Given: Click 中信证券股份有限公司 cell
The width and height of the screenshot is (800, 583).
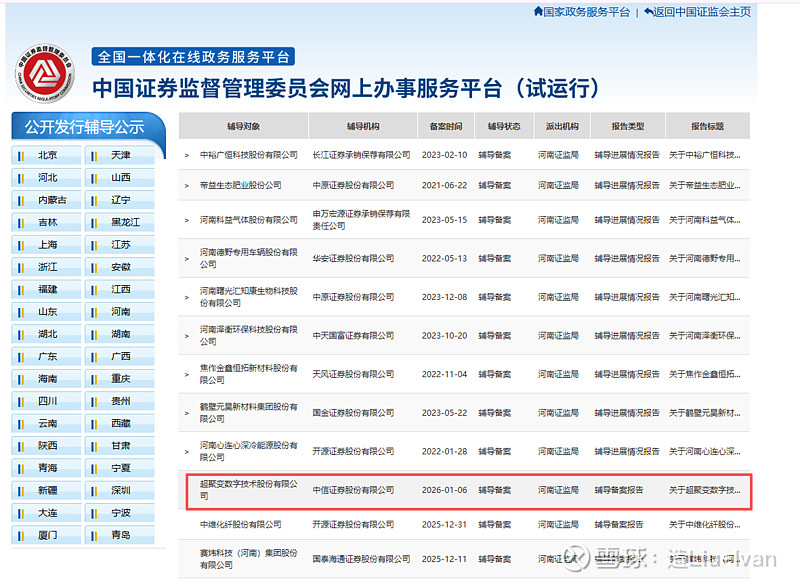Looking at the screenshot, I should point(353,490).
